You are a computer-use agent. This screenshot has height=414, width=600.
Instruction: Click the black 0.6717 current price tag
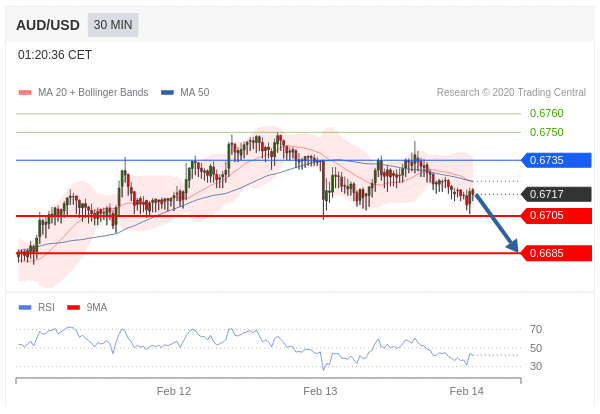[x=556, y=194]
